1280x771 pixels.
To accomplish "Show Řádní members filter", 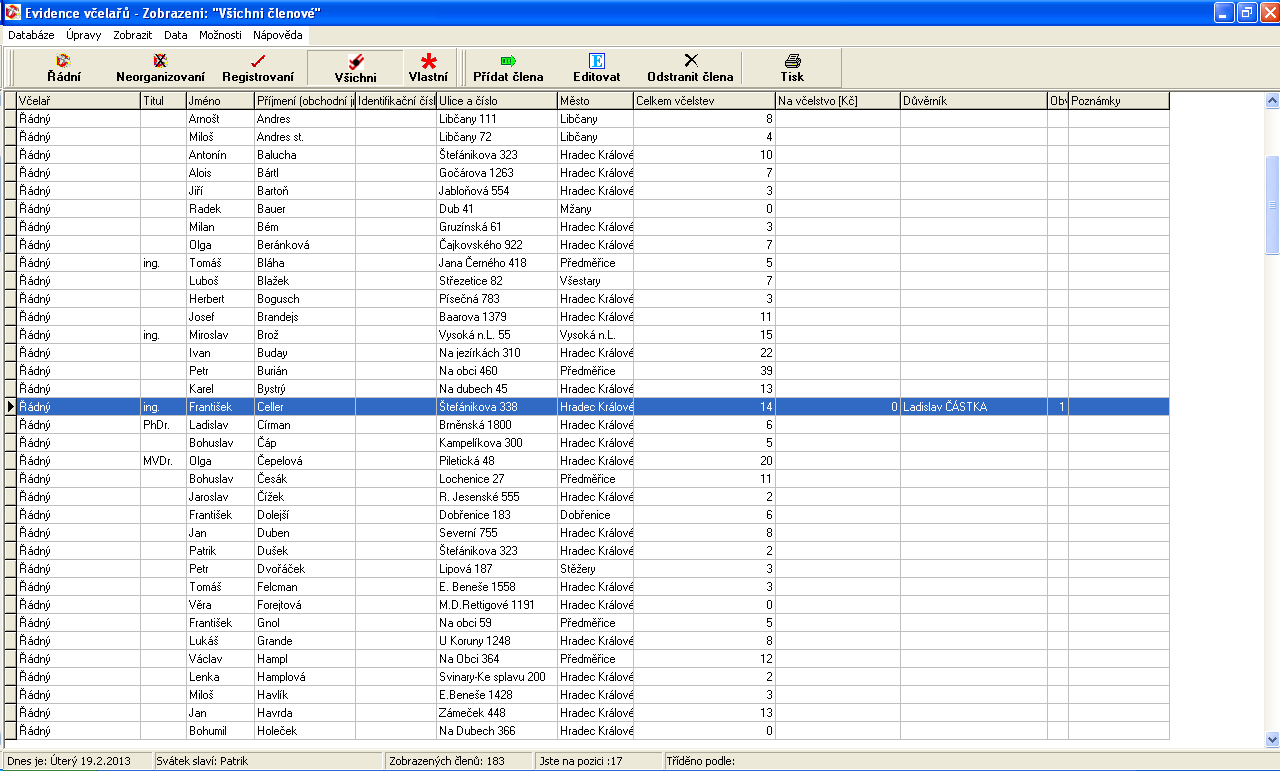I will 64,68.
